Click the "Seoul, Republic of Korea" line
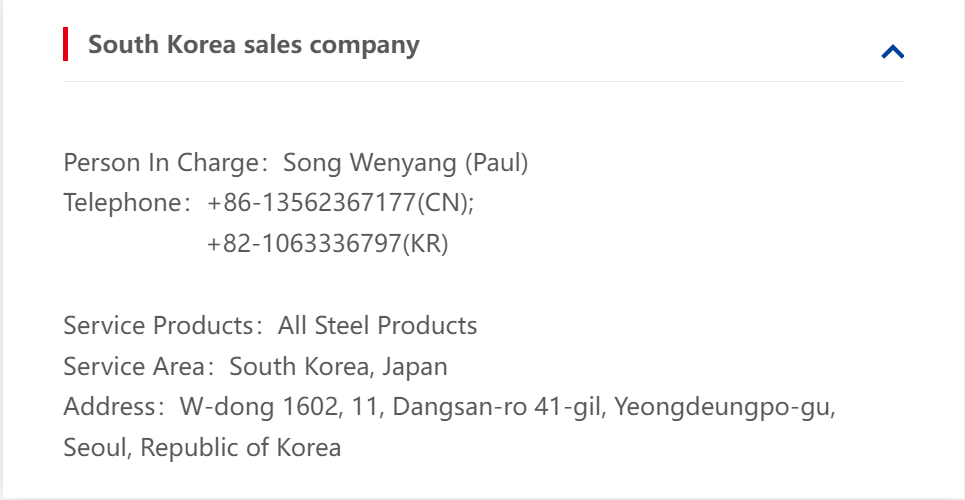This screenshot has height=500, width=965. coord(202,448)
